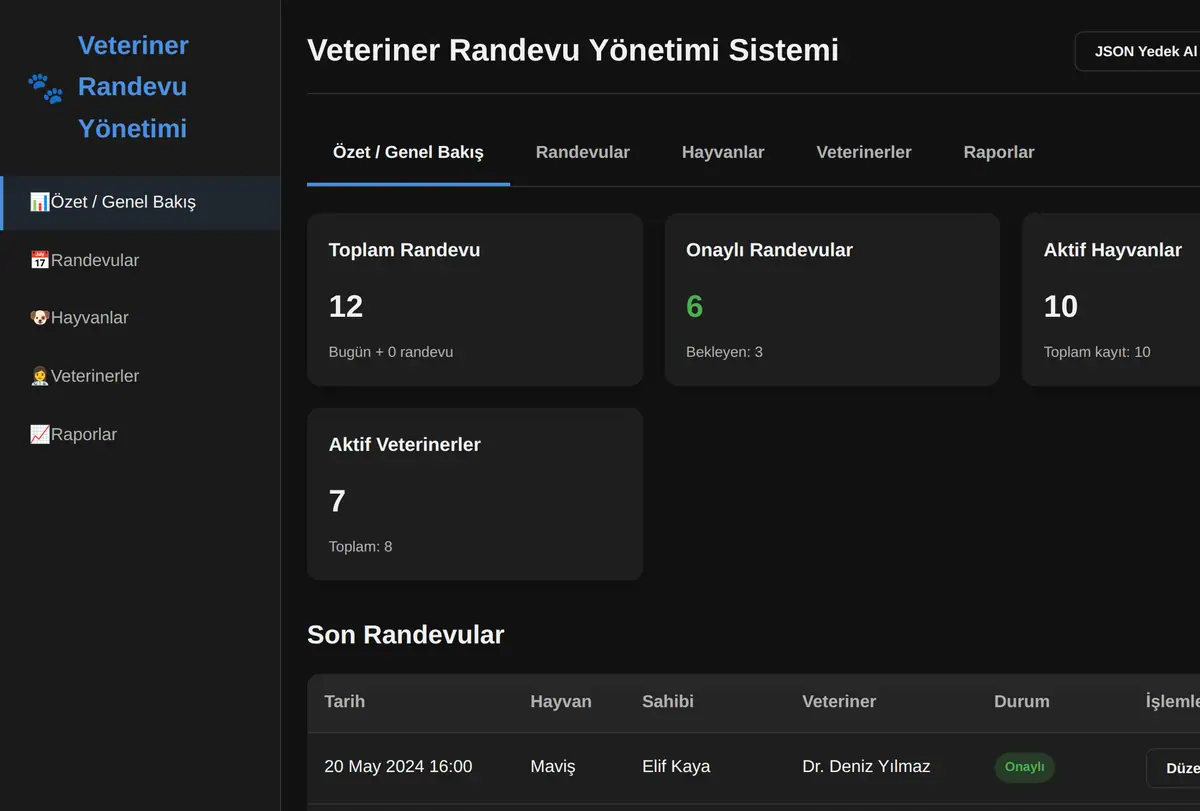The image size is (1200, 811).
Task: Open Hayvanlar in the sidebar
Action: pyautogui.click(x=140, y=318)
